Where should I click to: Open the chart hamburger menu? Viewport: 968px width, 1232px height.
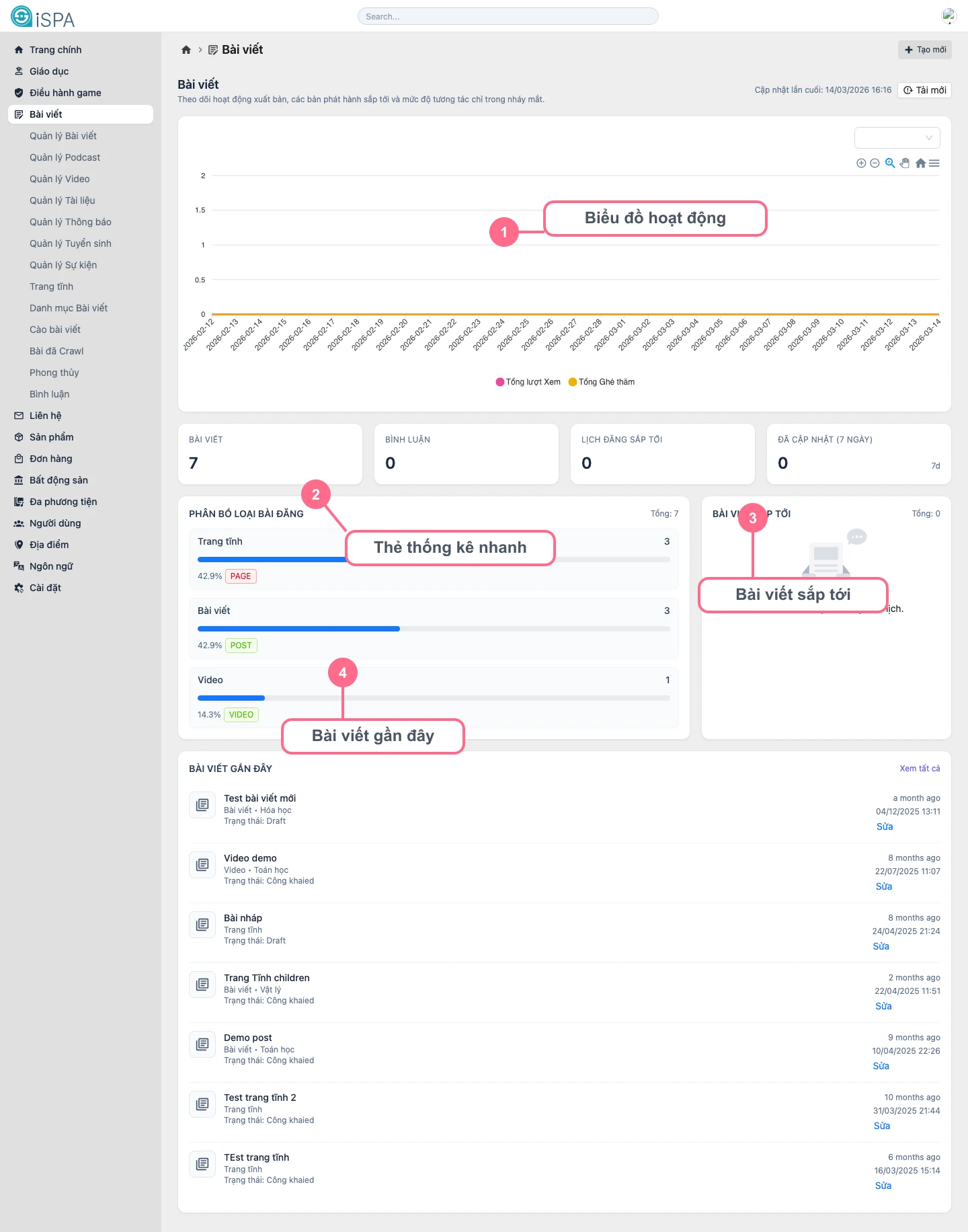[x=934, y=163]
